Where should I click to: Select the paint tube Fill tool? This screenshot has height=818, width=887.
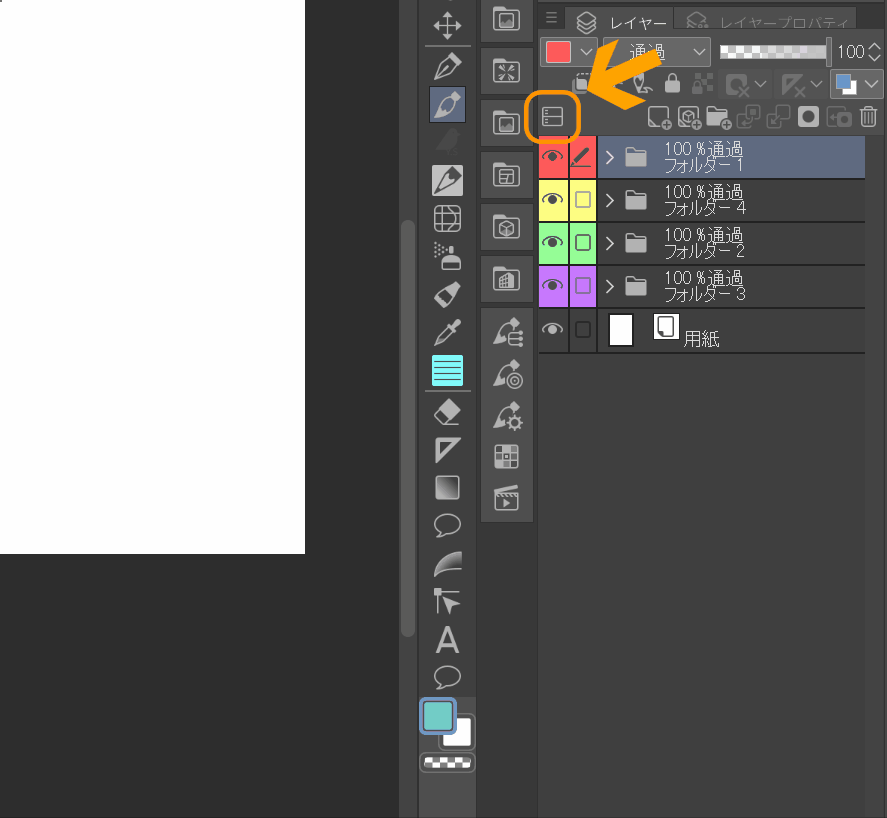(x=447, y=294)
